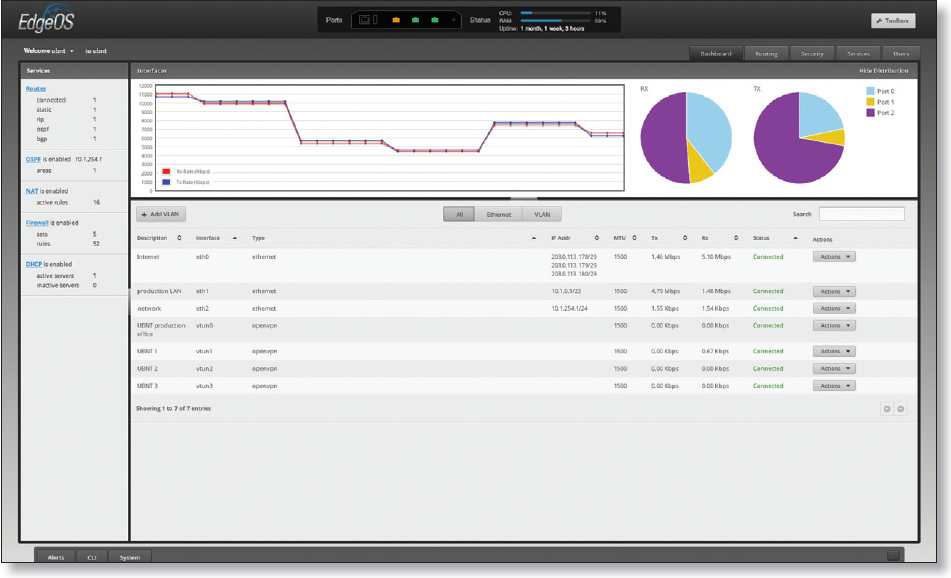Focus the Search input field

point(861,213)
